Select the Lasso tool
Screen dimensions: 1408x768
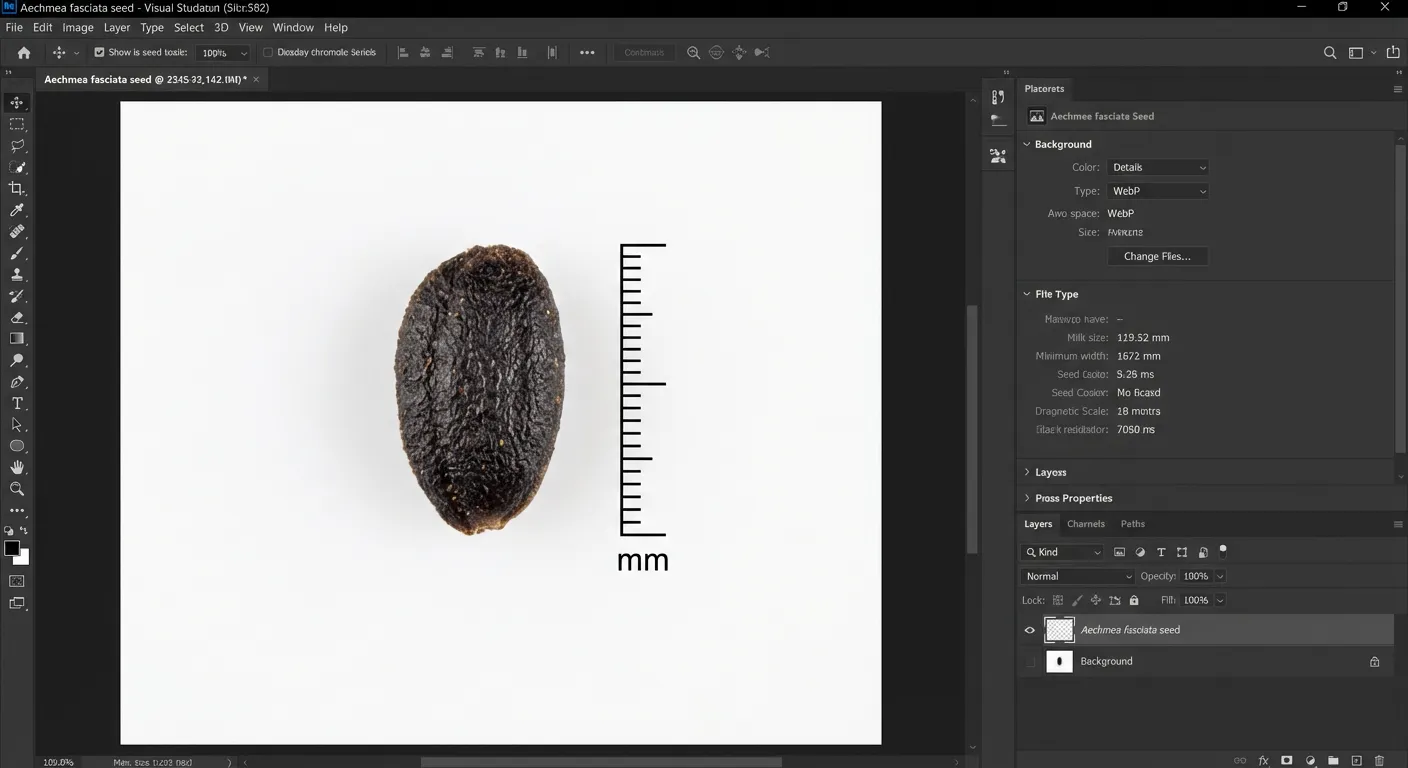[x=17, y=146]
